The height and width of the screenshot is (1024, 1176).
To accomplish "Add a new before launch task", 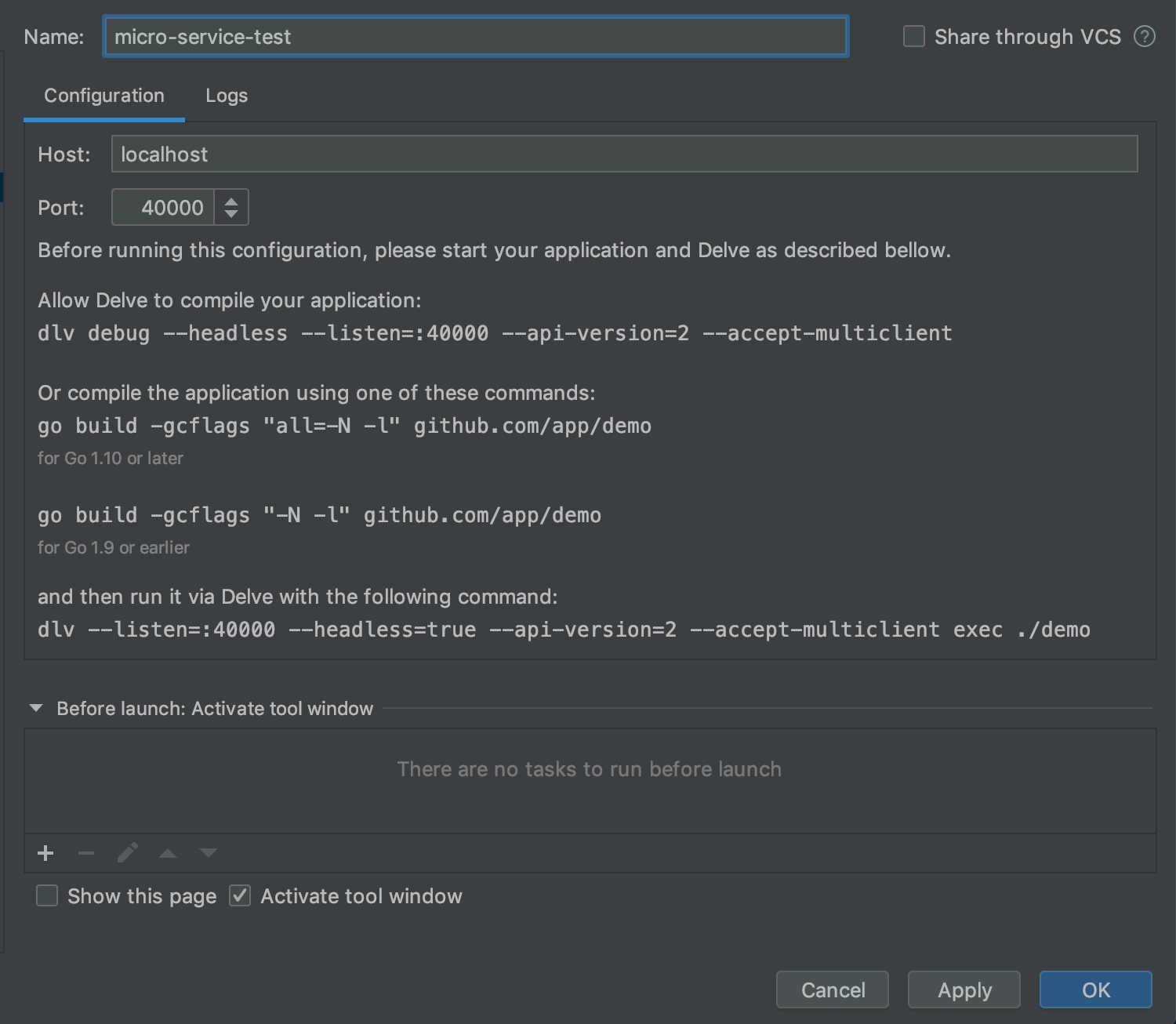I will click(45, 853).
